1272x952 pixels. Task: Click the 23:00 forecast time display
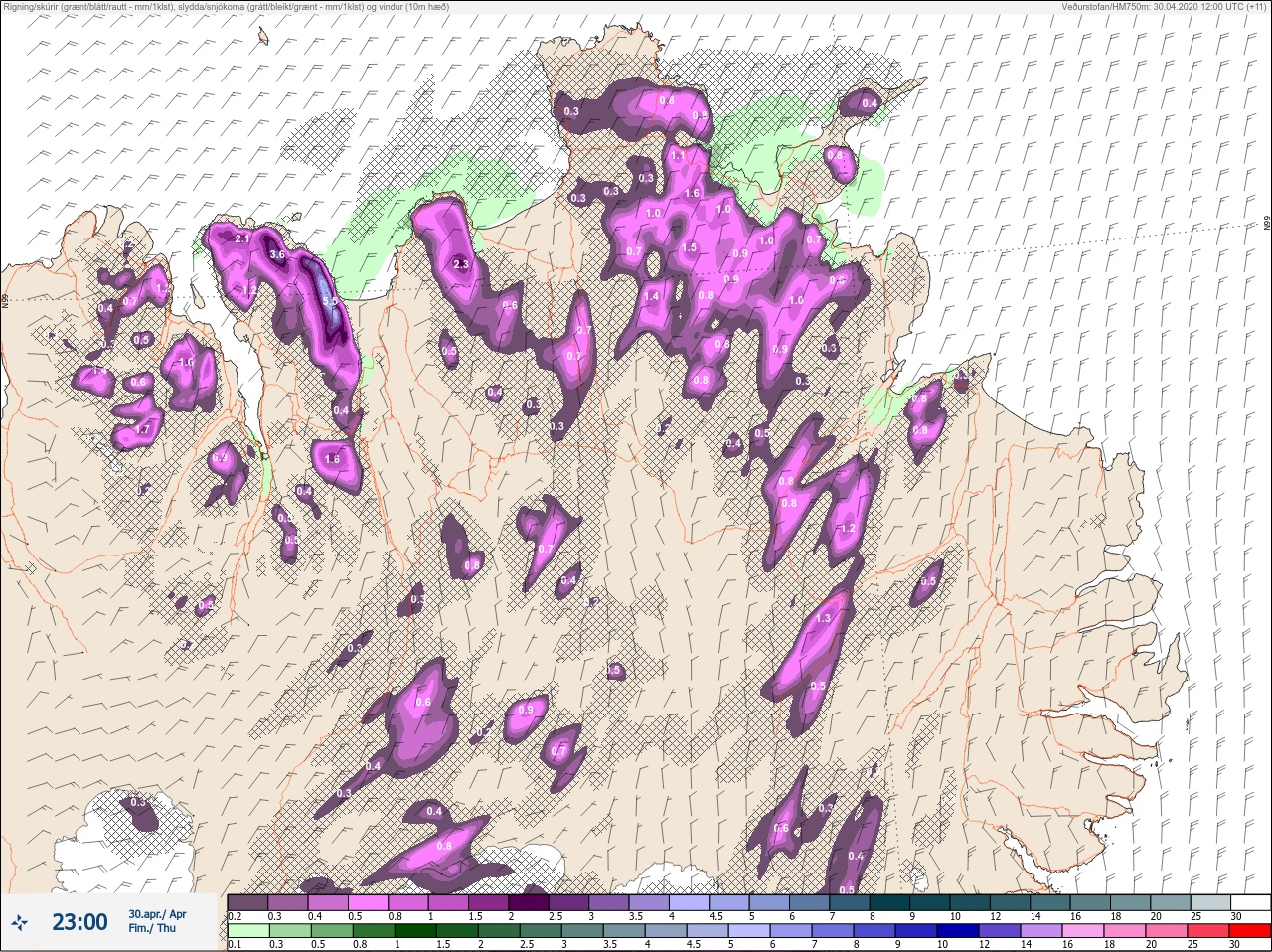(79, 922)
